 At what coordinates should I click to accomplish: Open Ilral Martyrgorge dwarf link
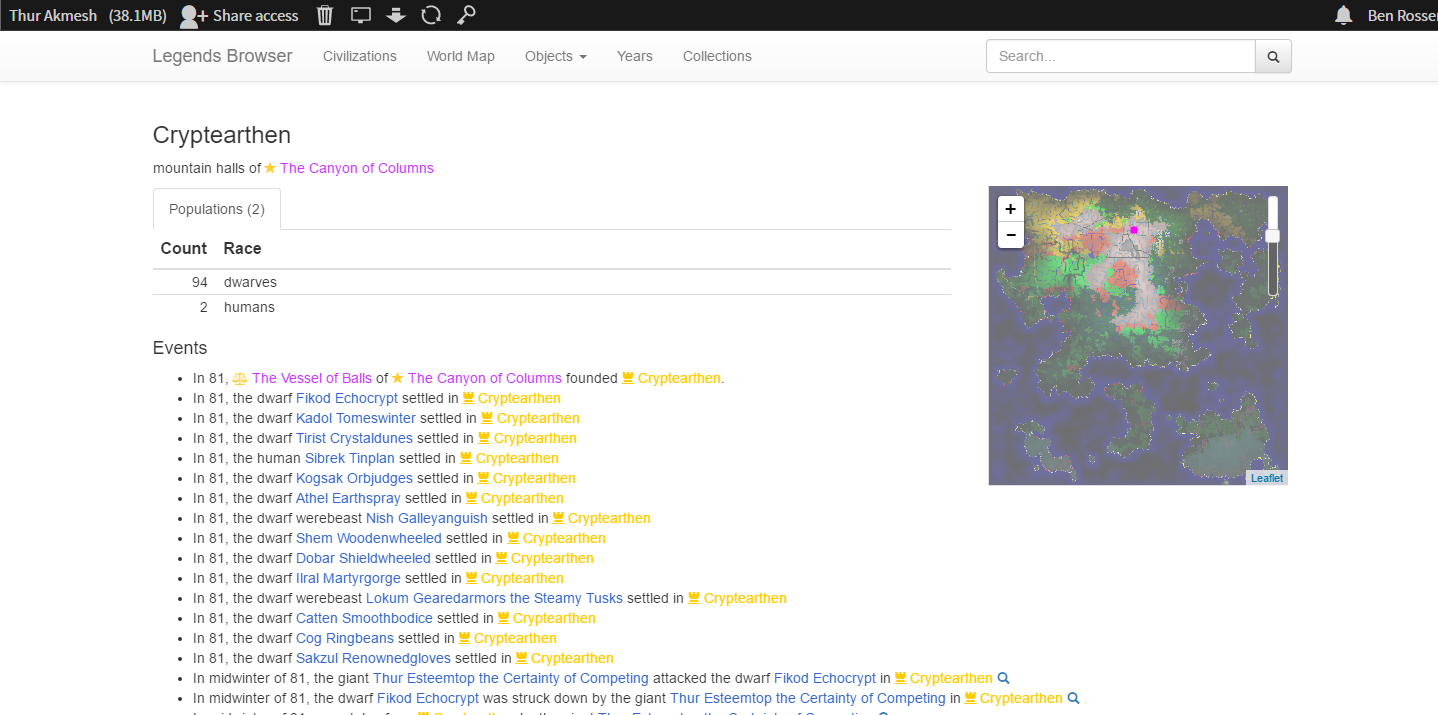coord(348,578)
